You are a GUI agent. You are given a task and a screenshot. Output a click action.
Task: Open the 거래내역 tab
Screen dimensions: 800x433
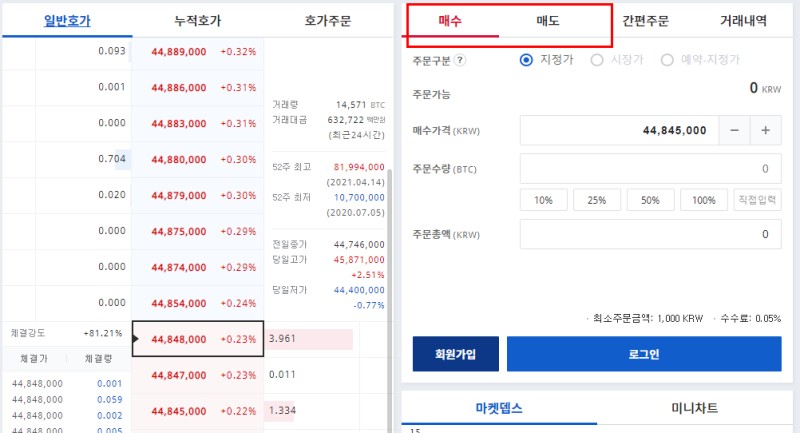click(x=743, y=21)
